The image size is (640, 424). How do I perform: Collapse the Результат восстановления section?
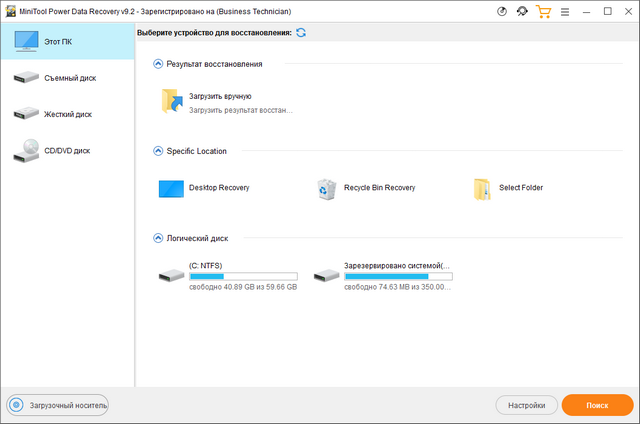tap(158, 64)
